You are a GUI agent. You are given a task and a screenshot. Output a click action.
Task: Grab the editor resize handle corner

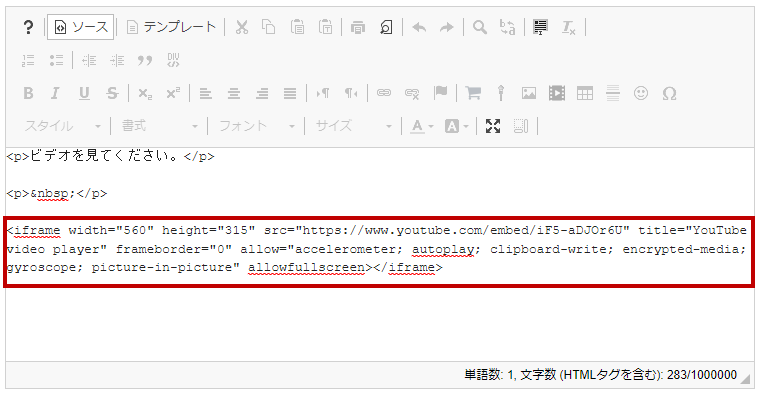(x=746, y=378)
